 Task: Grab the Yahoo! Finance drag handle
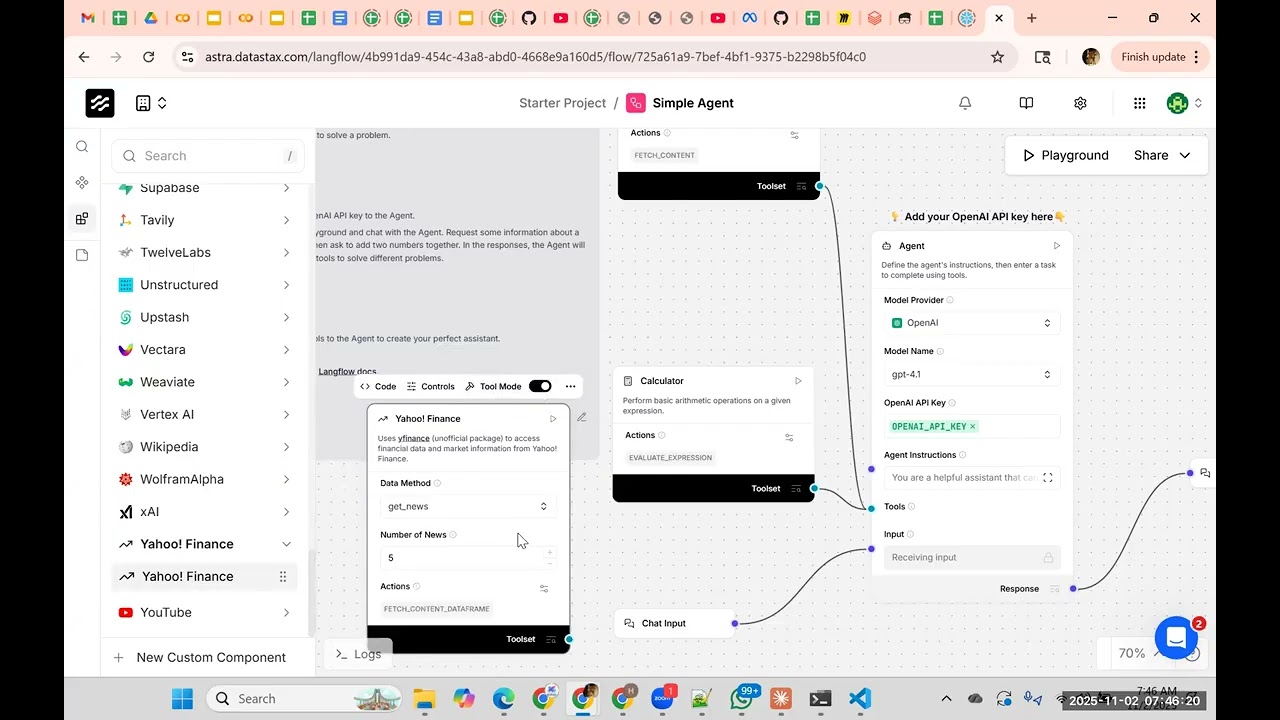283,577
